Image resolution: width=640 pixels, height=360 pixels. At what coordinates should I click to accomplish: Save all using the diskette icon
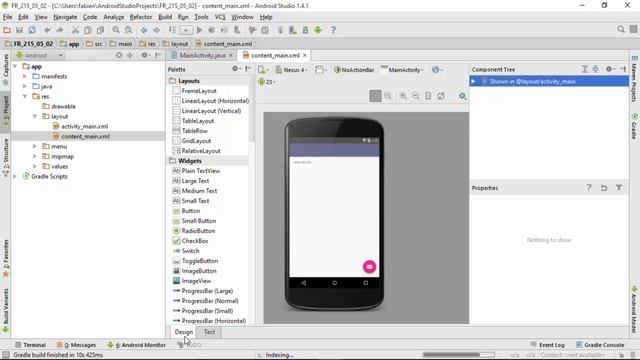click(19, 30)
